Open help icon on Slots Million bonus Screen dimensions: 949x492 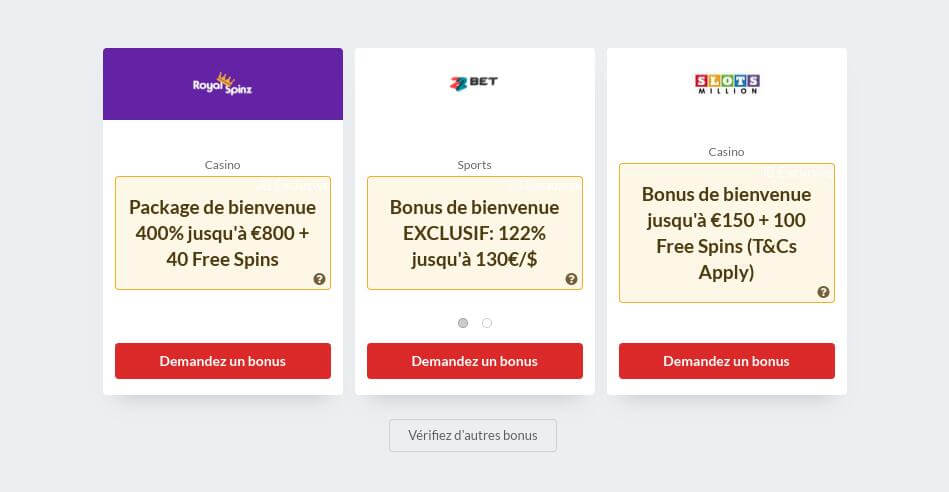point(823,292)
